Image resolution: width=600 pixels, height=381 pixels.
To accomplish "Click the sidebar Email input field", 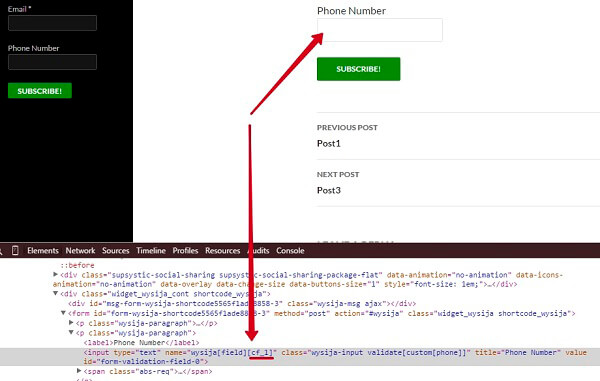I will tap(52, 23).
